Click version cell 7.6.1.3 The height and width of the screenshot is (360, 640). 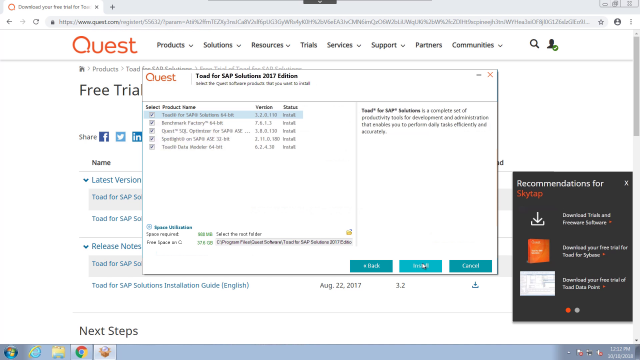point(263,123)
